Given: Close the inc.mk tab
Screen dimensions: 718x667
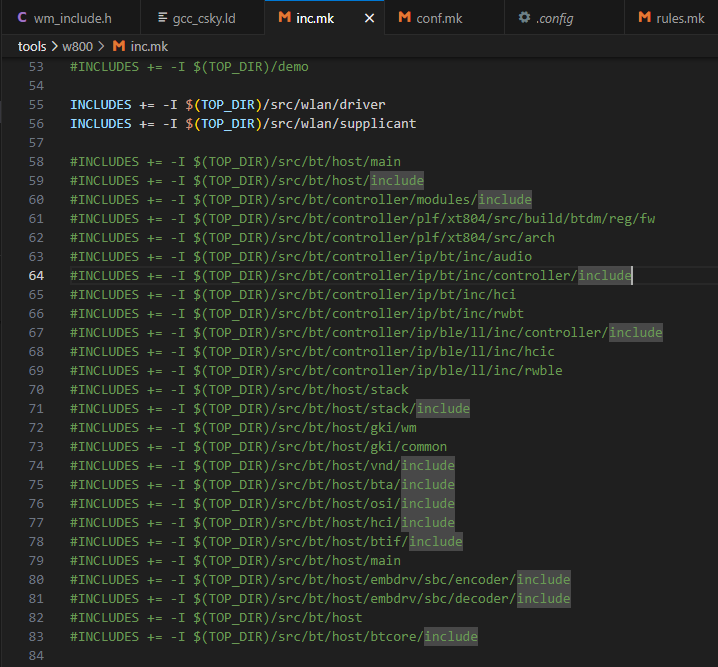Looking at the screenshot, I should tap(369, 18).
